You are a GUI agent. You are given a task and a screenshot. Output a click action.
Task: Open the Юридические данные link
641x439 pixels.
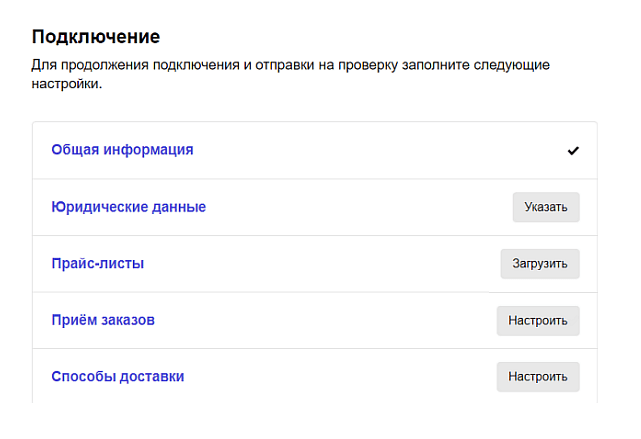pyautogui.click(x=128, y=207)
